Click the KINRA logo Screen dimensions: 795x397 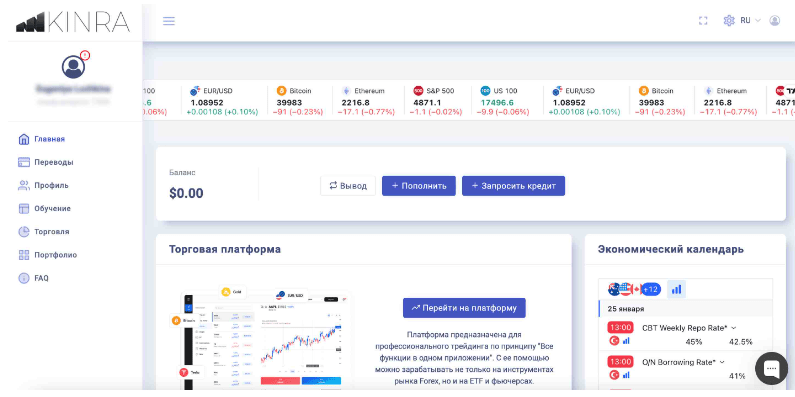(73, 22)
